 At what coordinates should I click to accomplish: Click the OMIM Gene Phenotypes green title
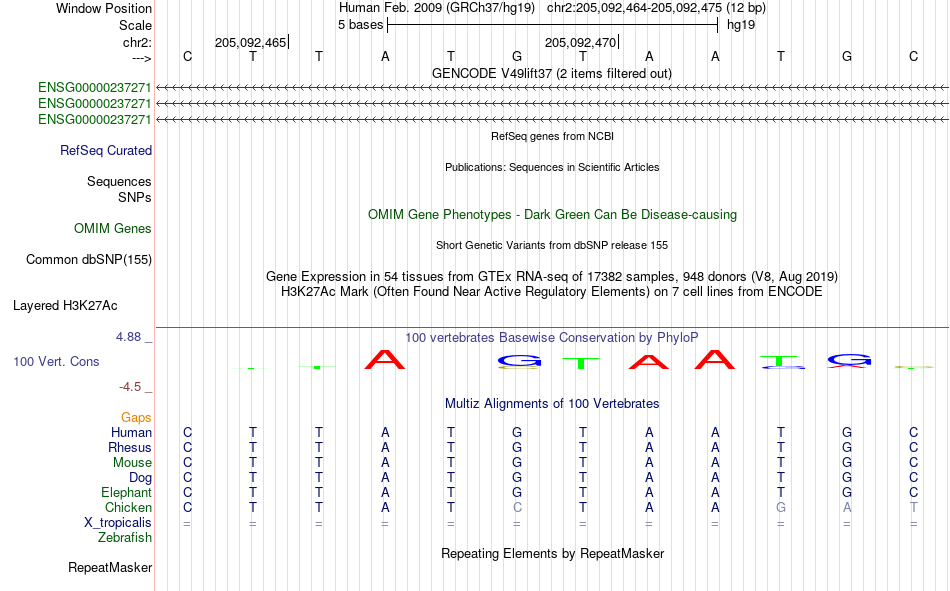pos(552,215)
